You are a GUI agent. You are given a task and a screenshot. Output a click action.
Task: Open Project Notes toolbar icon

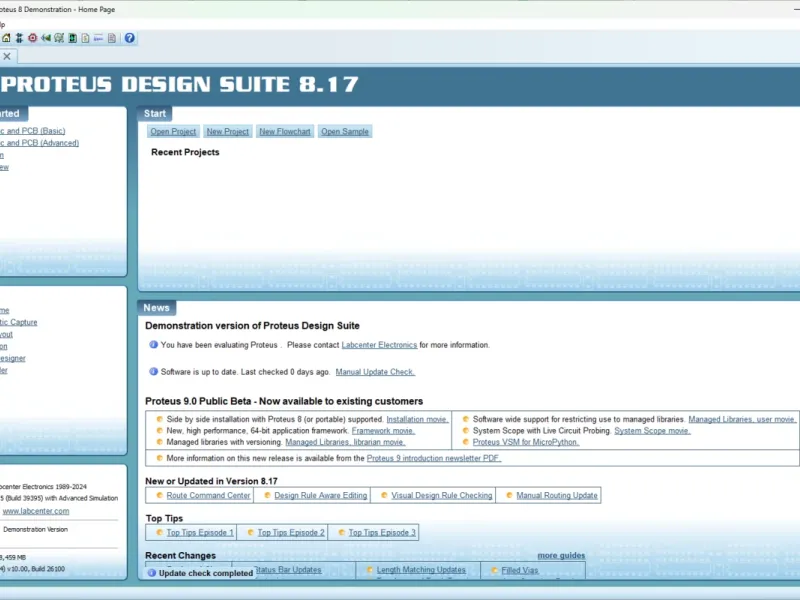click(x=112, y=38)
